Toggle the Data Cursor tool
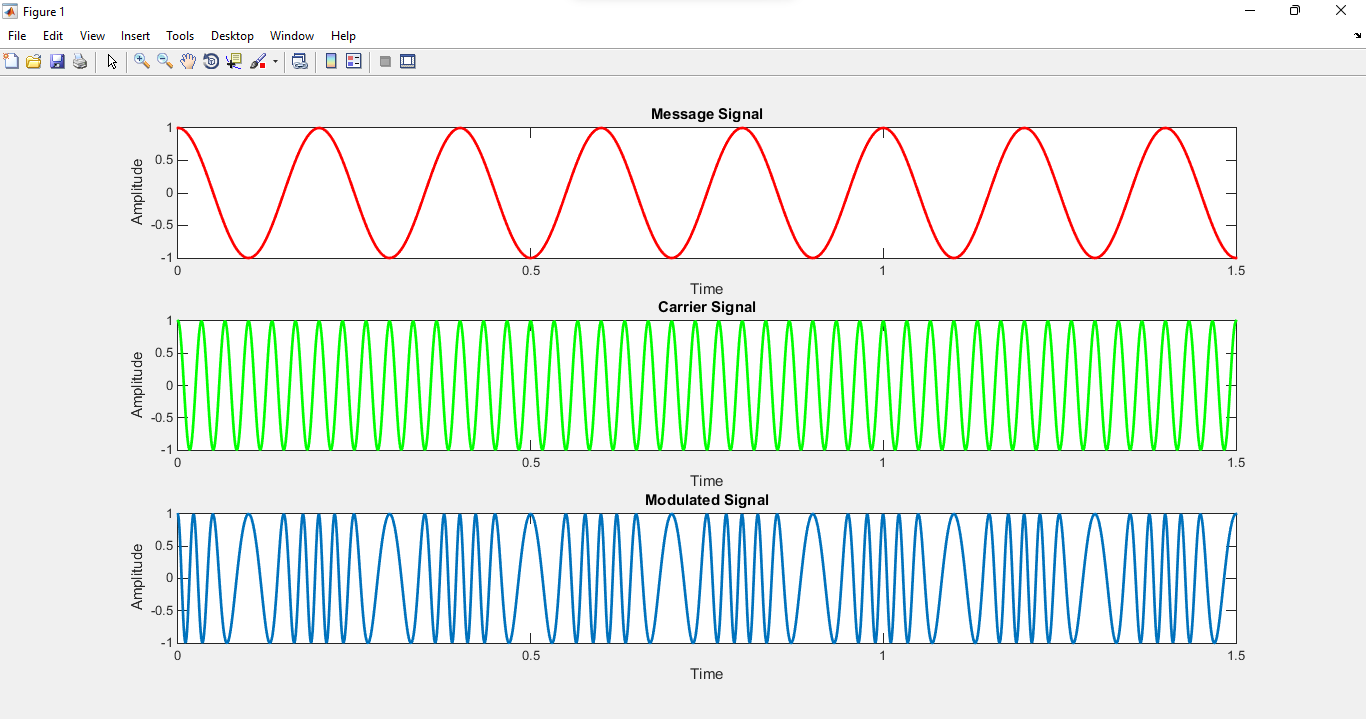Viewport: 1366px width, 719px height. [x=234, y=61]
